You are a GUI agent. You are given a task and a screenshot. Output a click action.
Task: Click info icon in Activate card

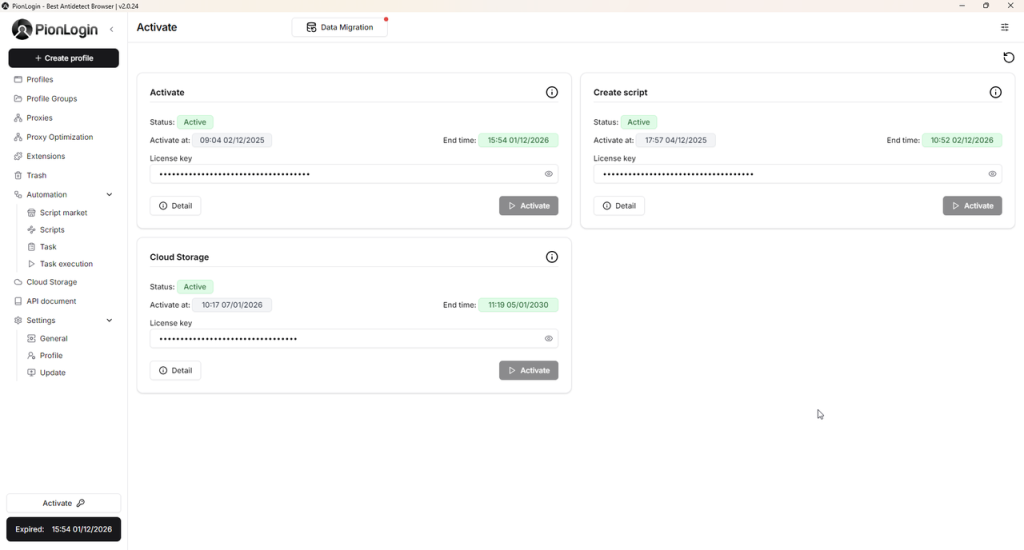[552, 92]
